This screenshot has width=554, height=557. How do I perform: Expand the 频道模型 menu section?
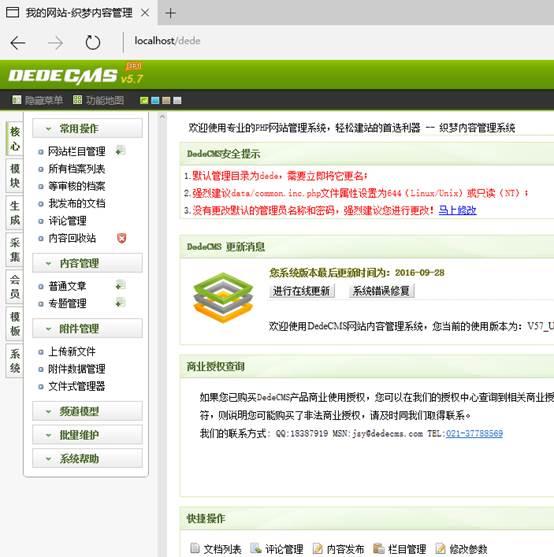(87, 411)
